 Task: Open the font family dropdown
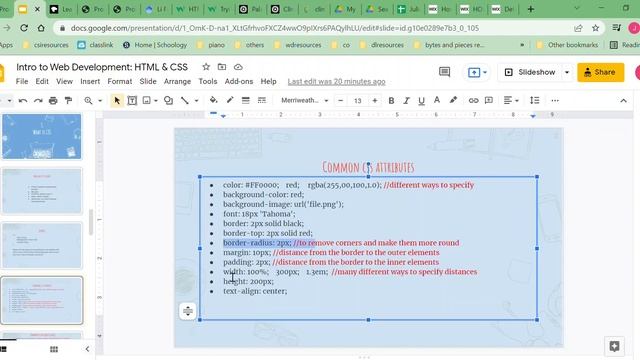tap(304, 100)
